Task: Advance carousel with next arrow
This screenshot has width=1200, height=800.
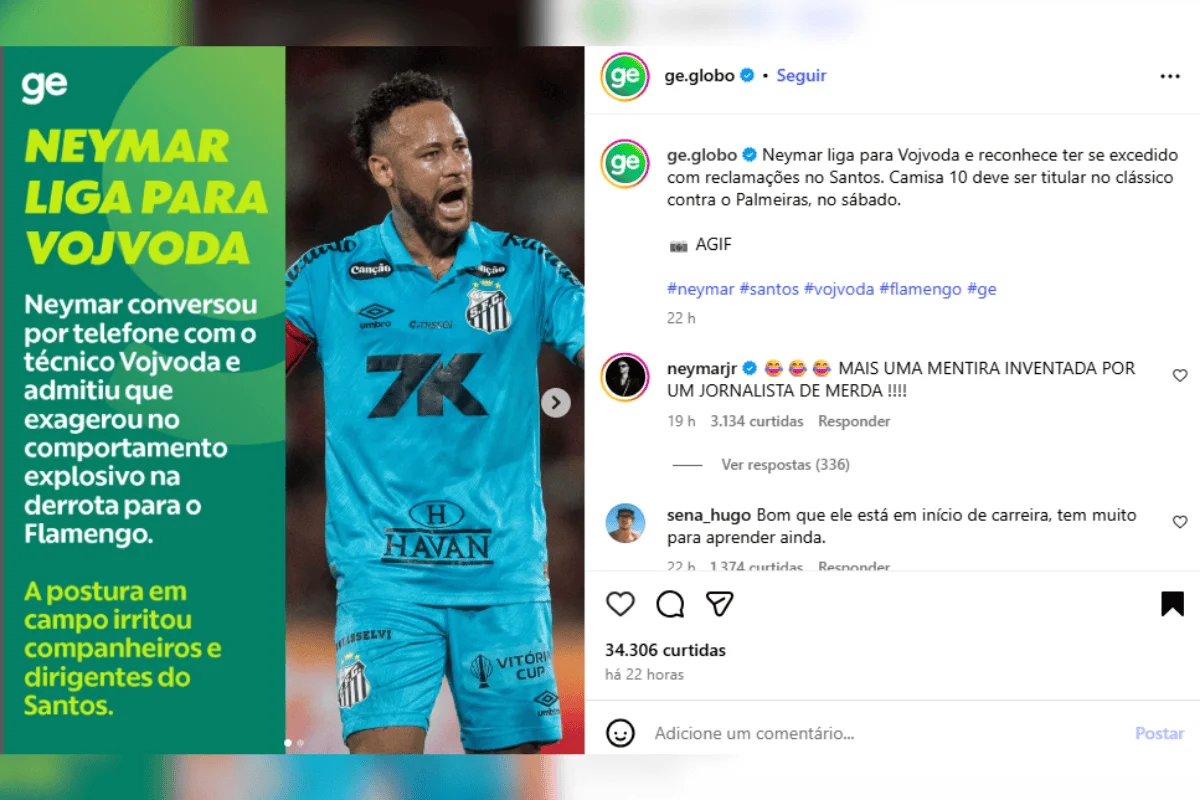Action: click(556, 403)
